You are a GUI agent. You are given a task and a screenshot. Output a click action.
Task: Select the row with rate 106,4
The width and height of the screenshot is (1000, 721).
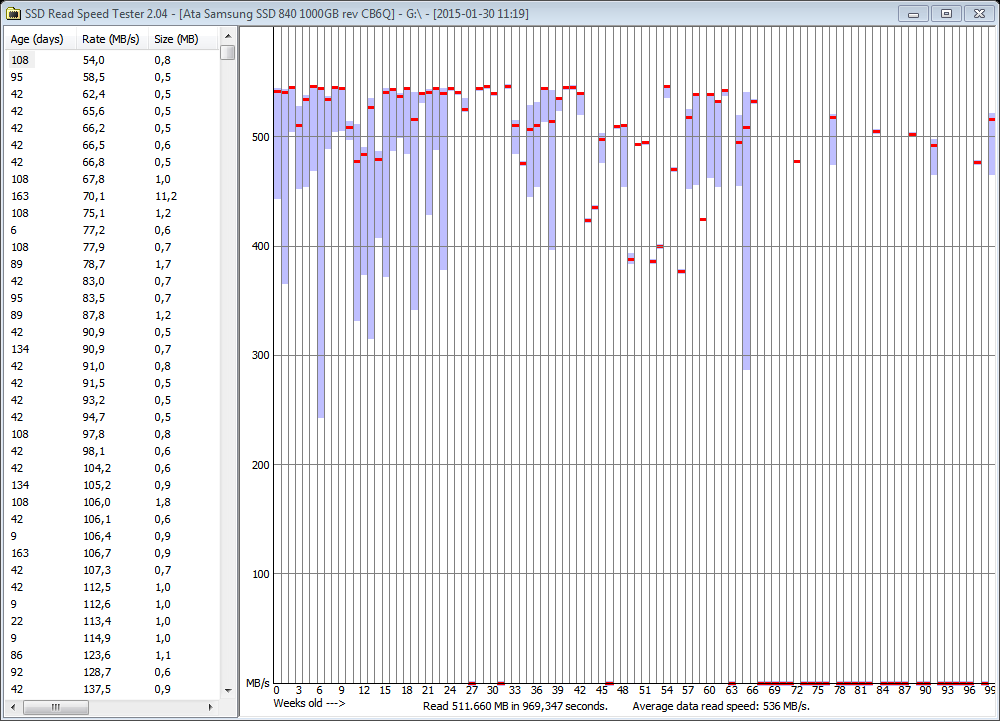[112, 536]
